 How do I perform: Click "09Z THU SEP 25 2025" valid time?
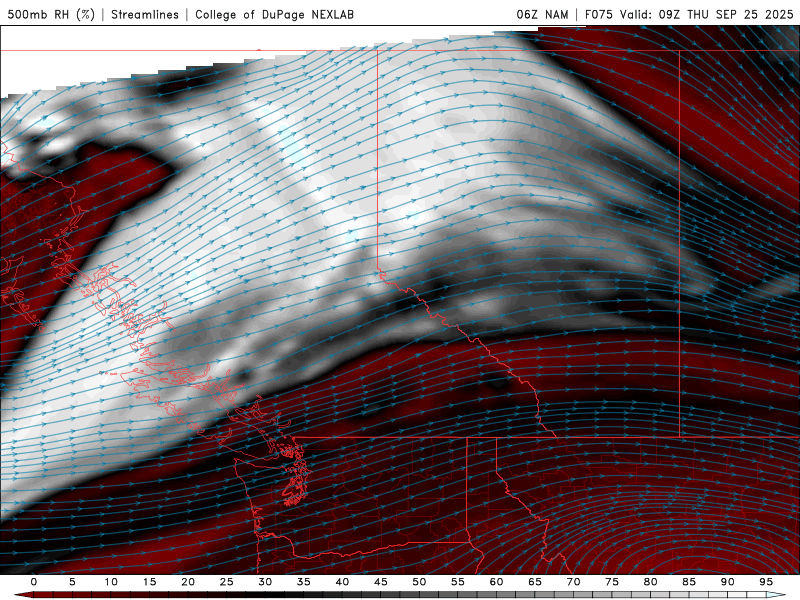726,14
